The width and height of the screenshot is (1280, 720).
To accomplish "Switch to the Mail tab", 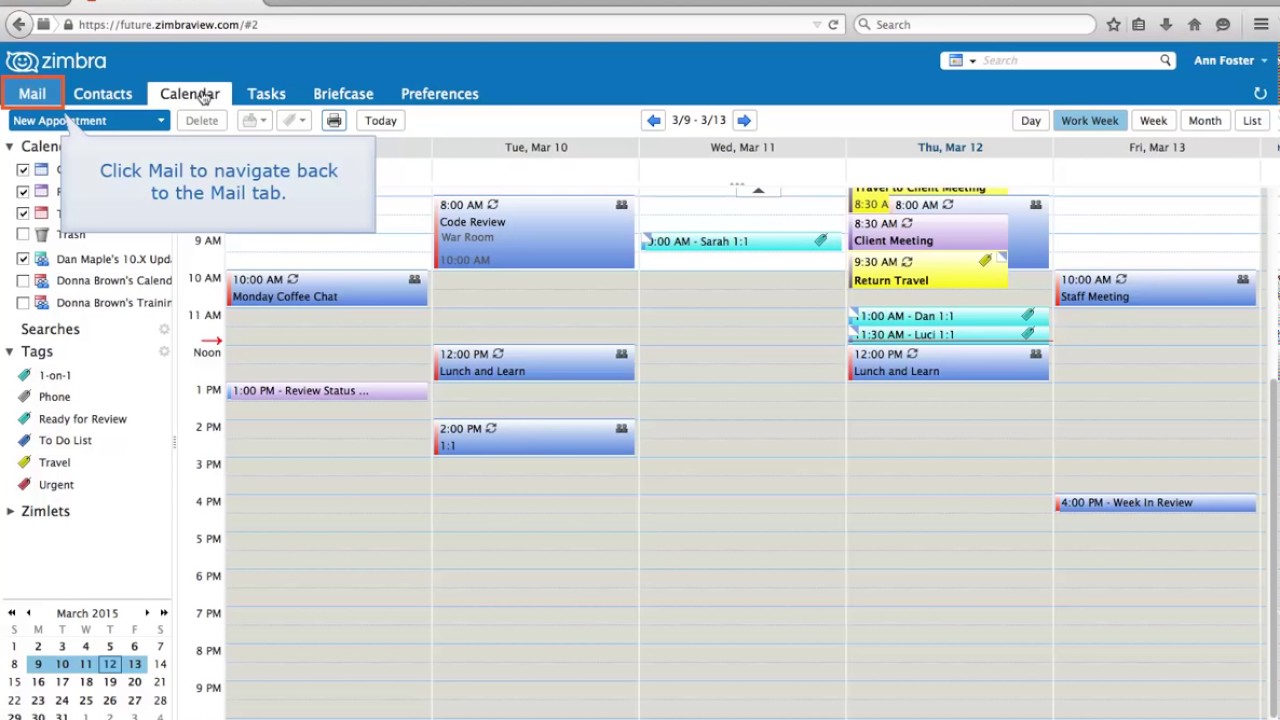I will [x=32, y=94].
